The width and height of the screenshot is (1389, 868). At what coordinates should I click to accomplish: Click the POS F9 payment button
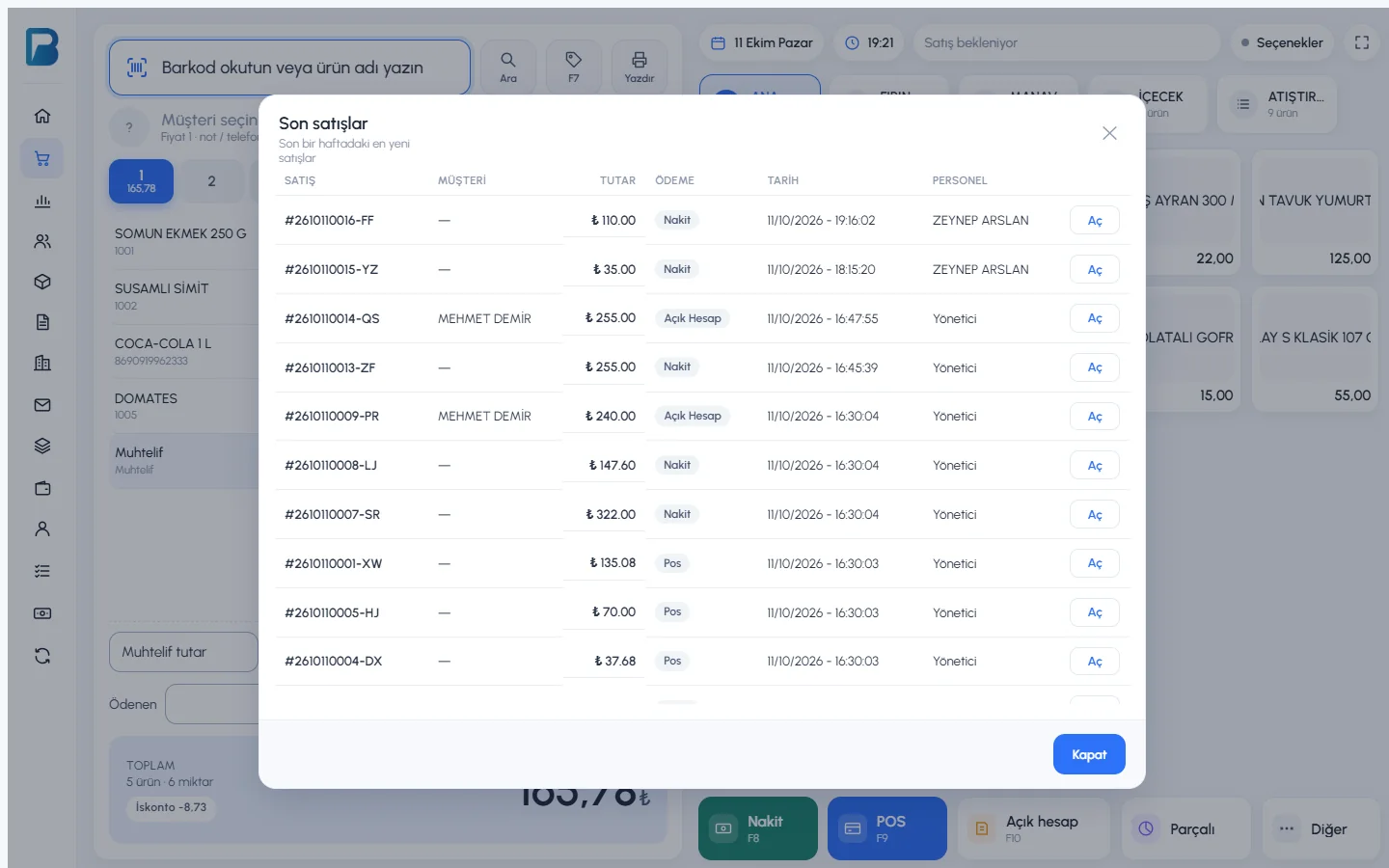[x=887, y=828]
